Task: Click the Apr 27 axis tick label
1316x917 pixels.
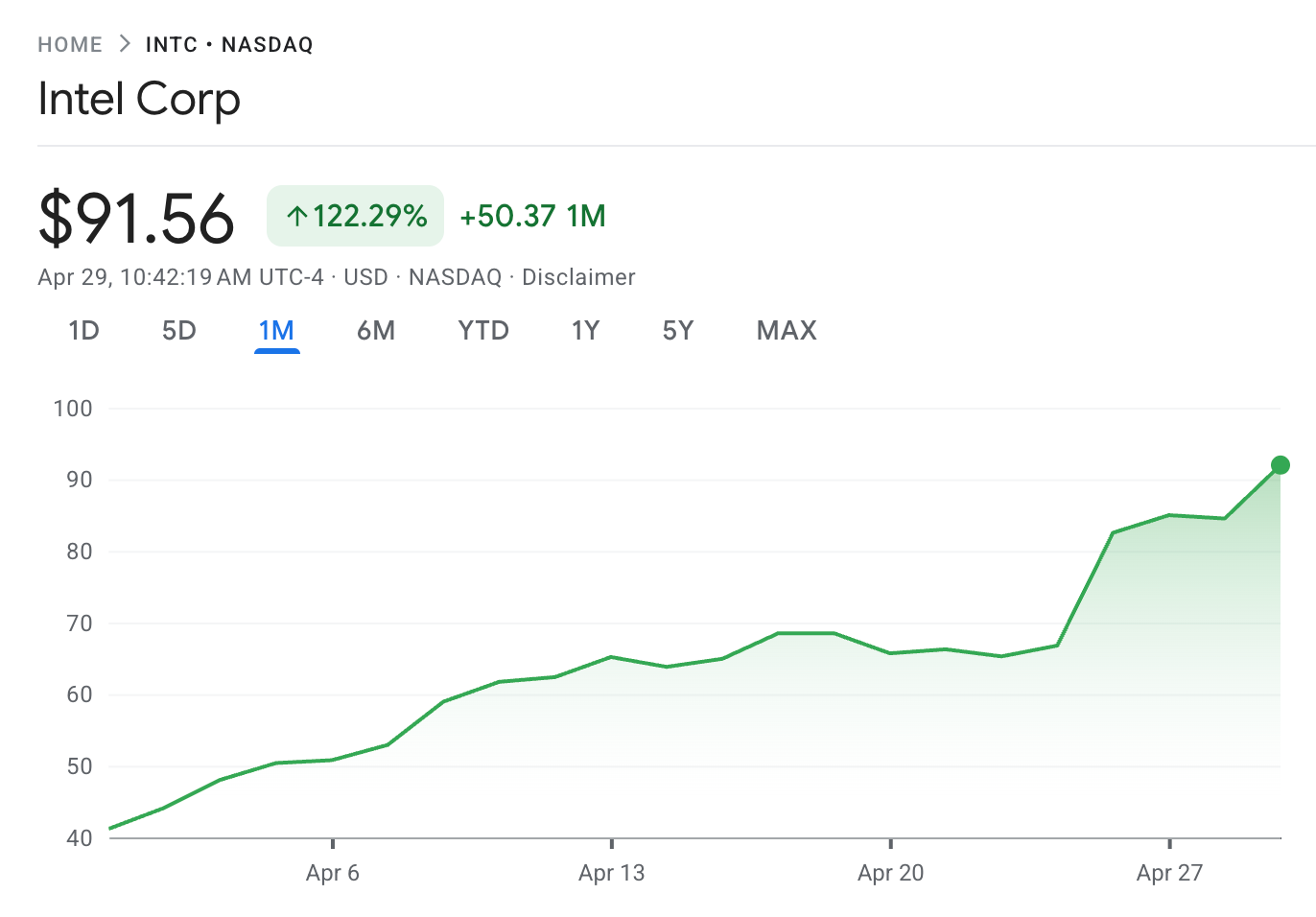Action: click(1169, 873)
